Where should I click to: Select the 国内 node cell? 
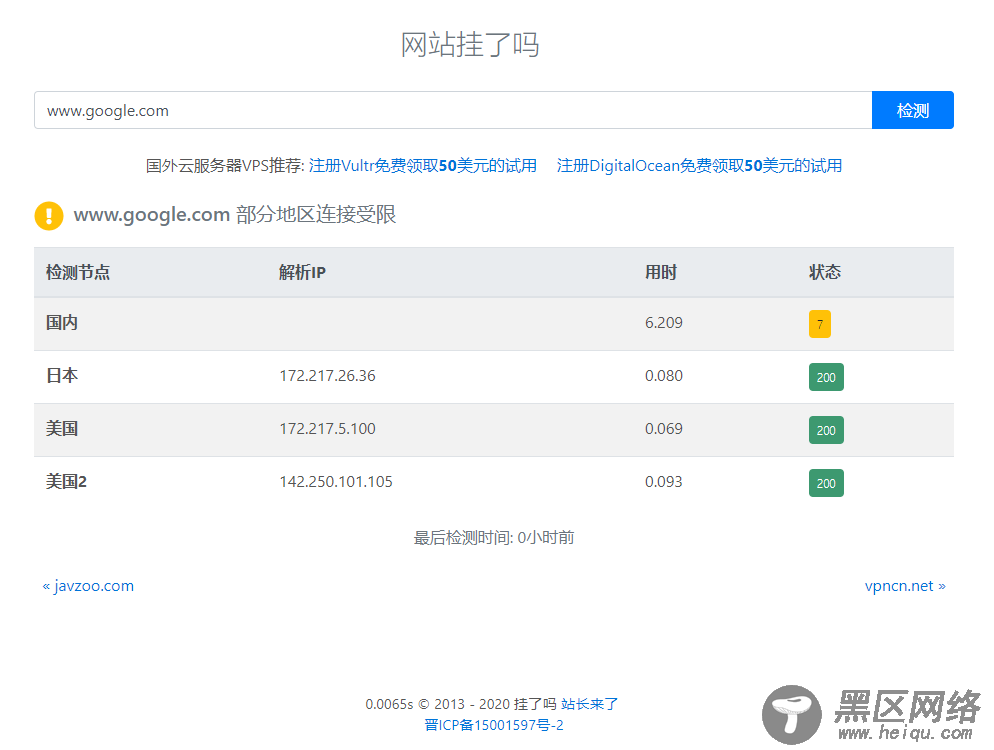point(62,322)
